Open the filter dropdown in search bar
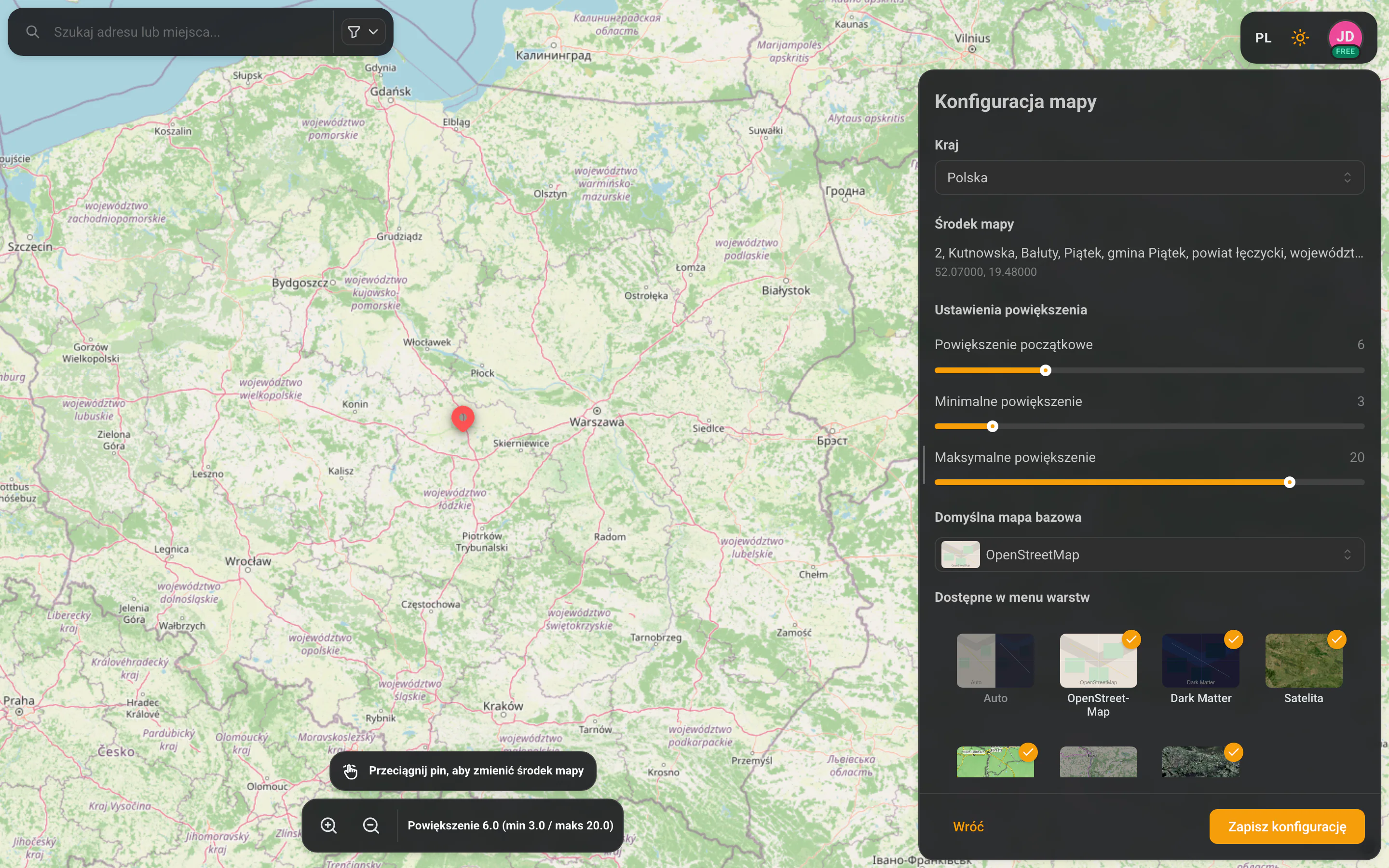Screen dimensions: 1389x868 363,32
